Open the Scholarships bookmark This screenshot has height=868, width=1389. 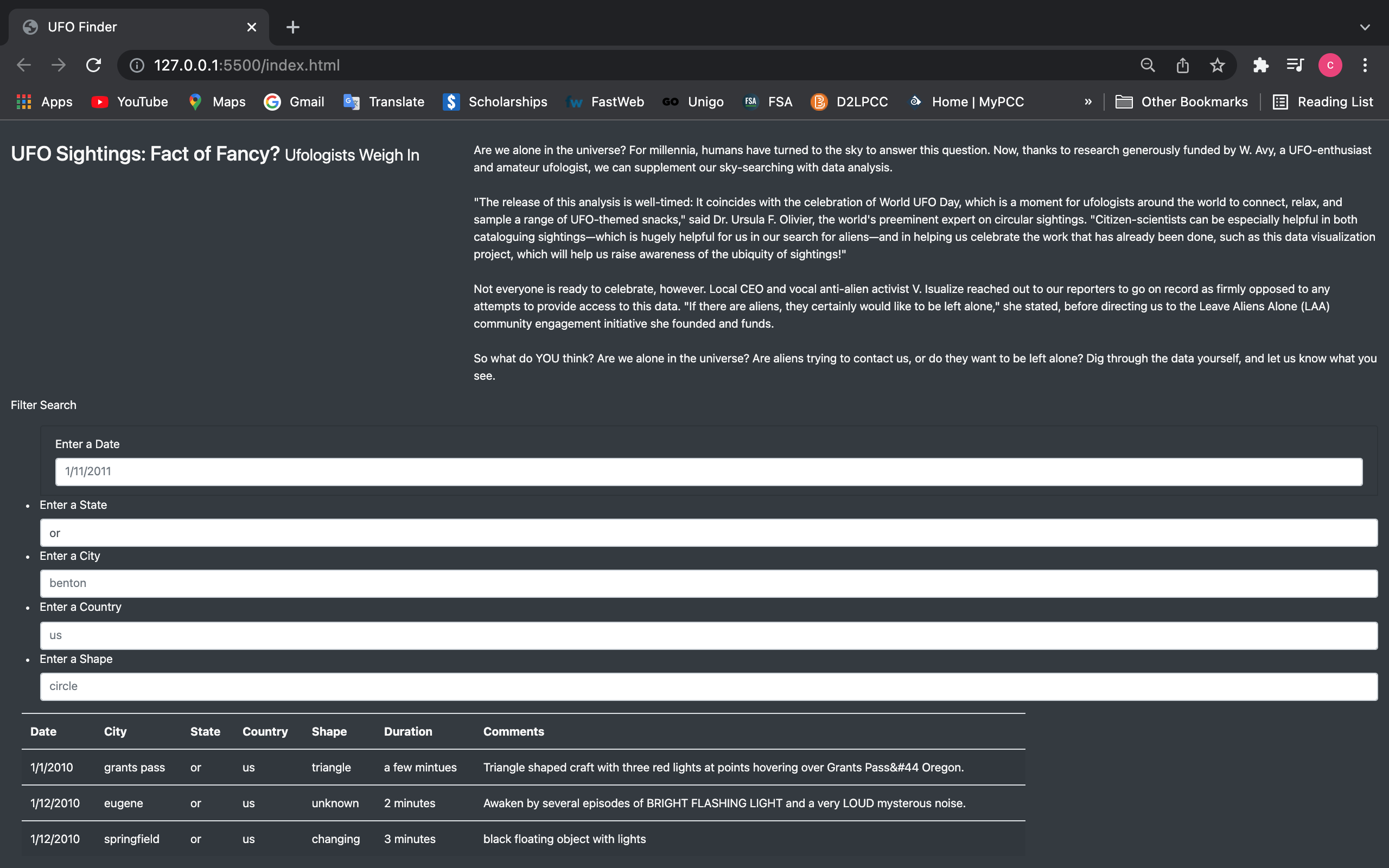tap(495, 101)
